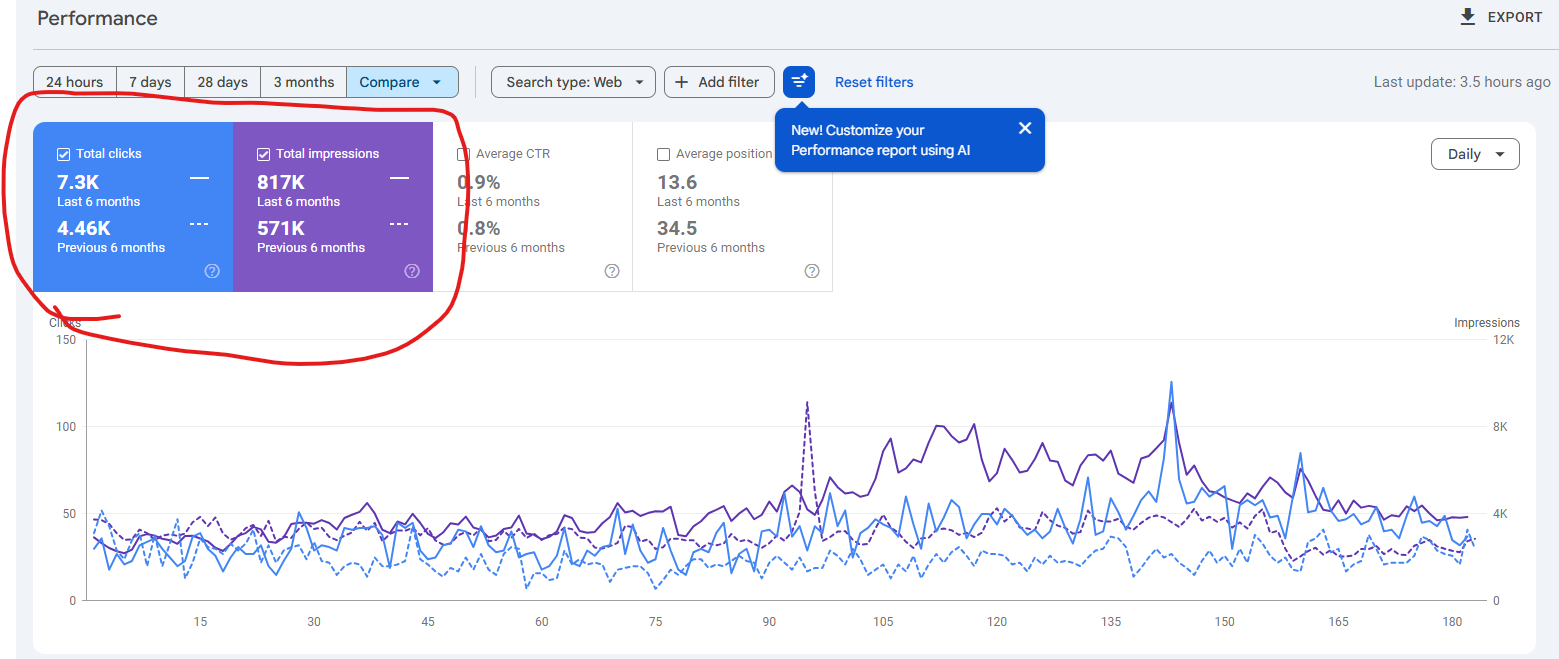Click the Last update: 3.5 hours ago text
The width and height of the screenshot is (1559, 659).
(1462, 82)
